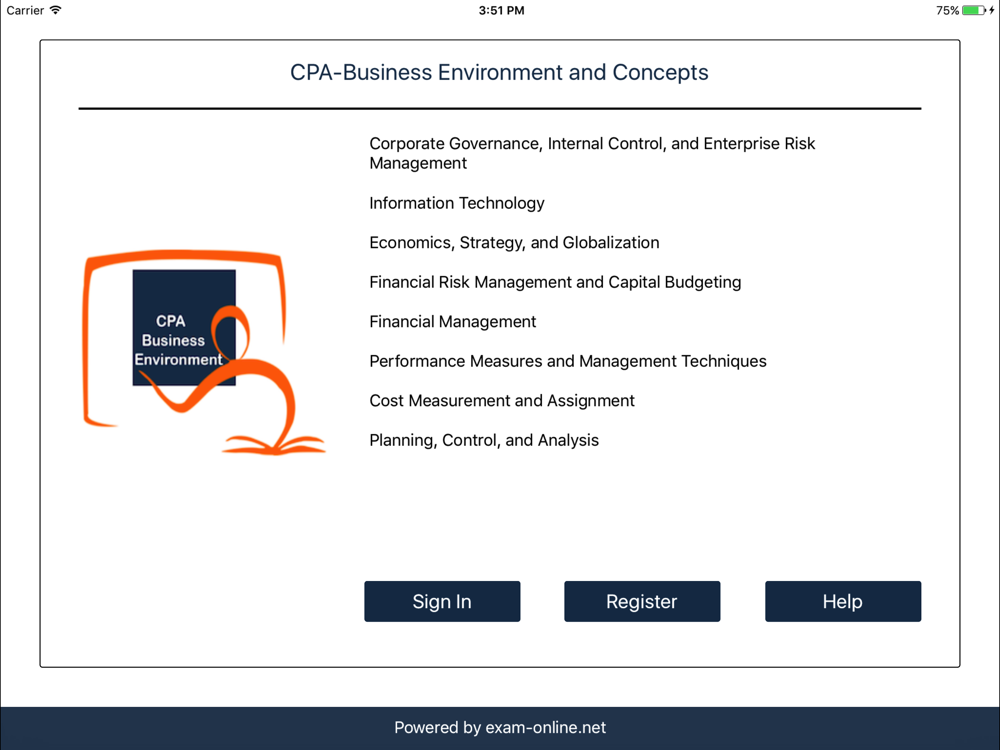Screen dimensions: 1000x750
Task: Choose Economics, Strategy, and Globalization
Action: pos(514,242)
